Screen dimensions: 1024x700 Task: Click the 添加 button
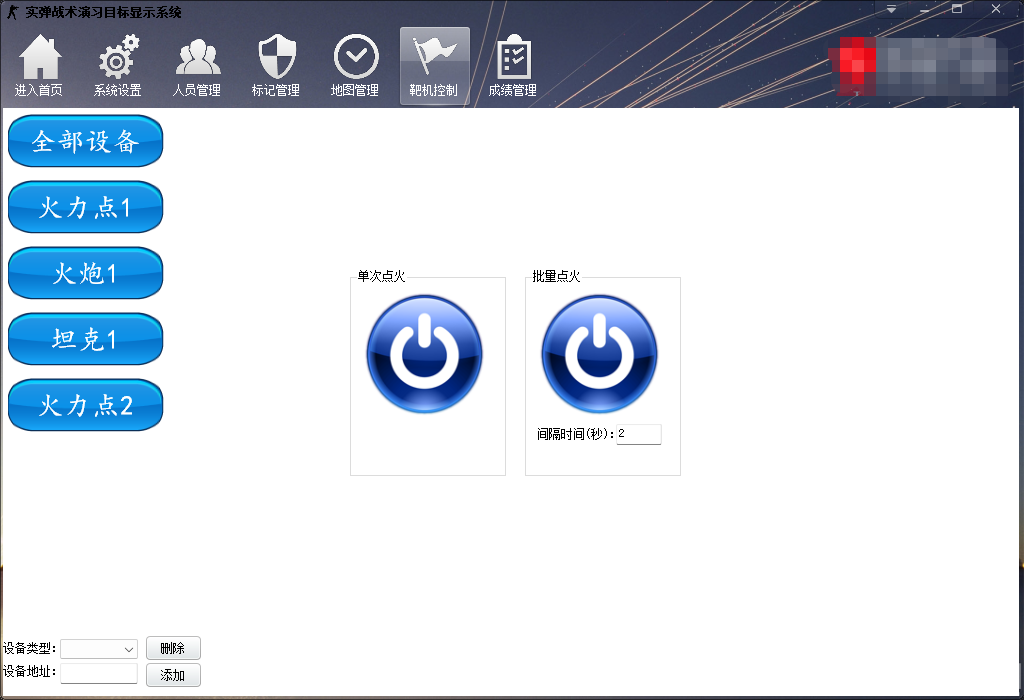173,675
